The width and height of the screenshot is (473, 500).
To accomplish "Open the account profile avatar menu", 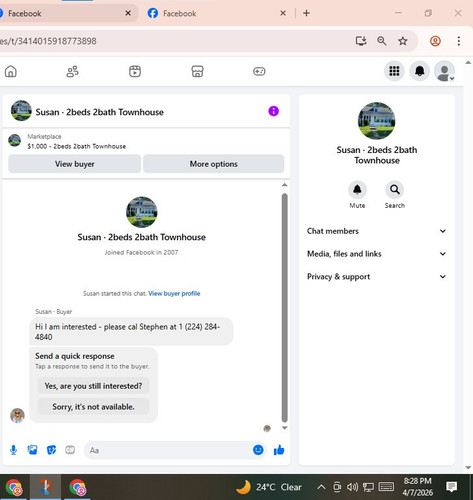I will tap(444, 71).
